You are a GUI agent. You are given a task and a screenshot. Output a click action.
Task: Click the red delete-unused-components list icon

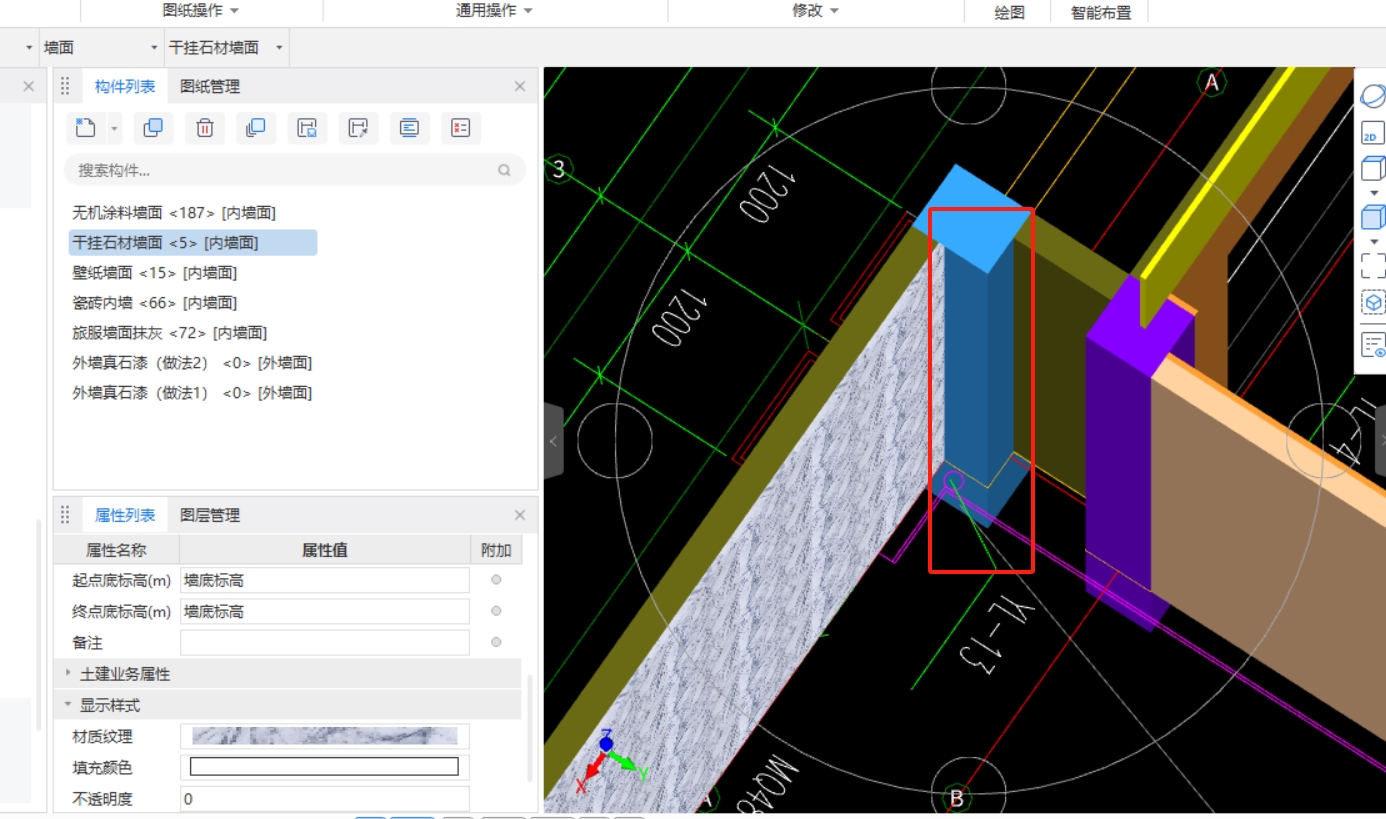(460, 128)
